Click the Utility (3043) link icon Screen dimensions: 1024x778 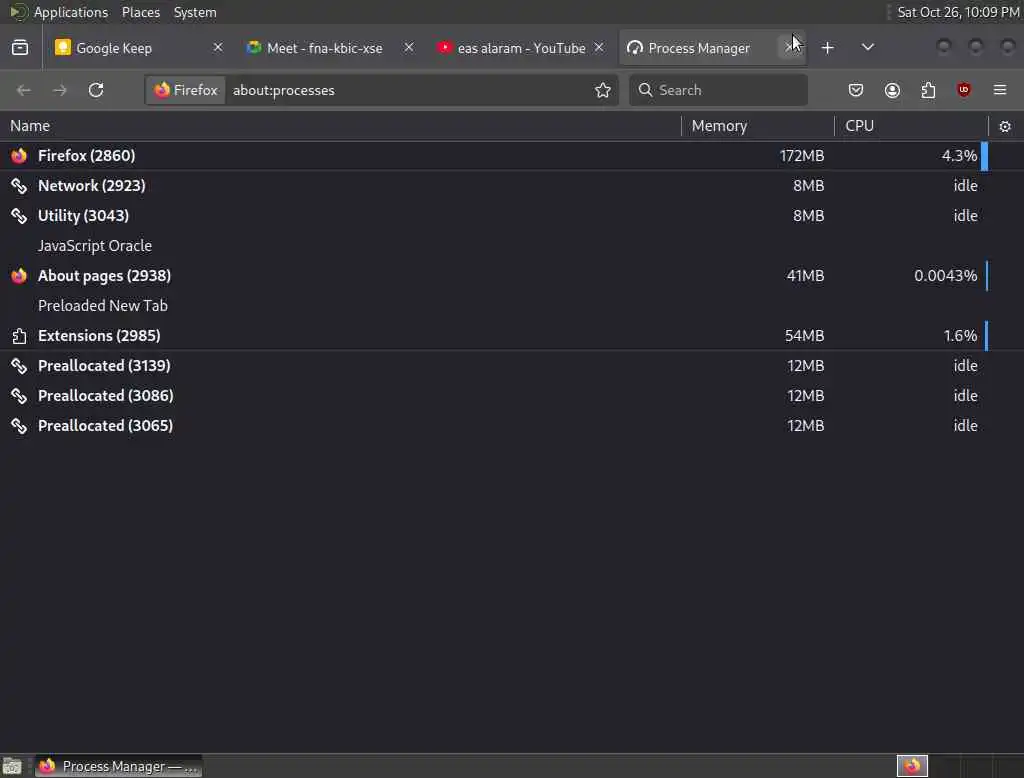tap(19, 216)
